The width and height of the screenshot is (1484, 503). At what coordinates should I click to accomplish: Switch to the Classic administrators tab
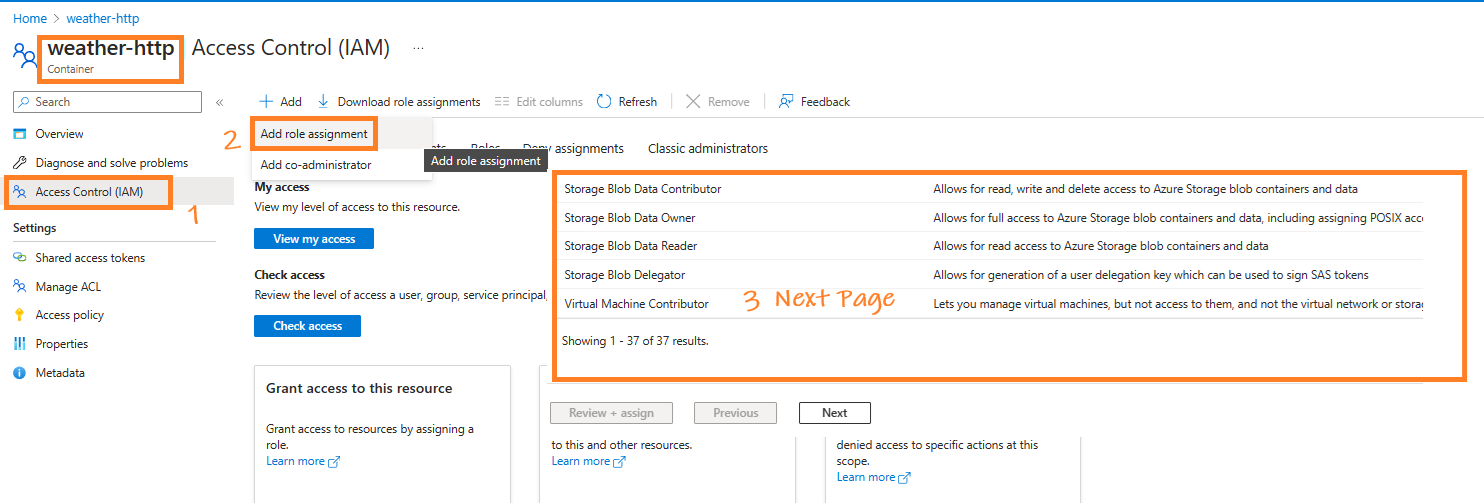click(x=708, y=149)
